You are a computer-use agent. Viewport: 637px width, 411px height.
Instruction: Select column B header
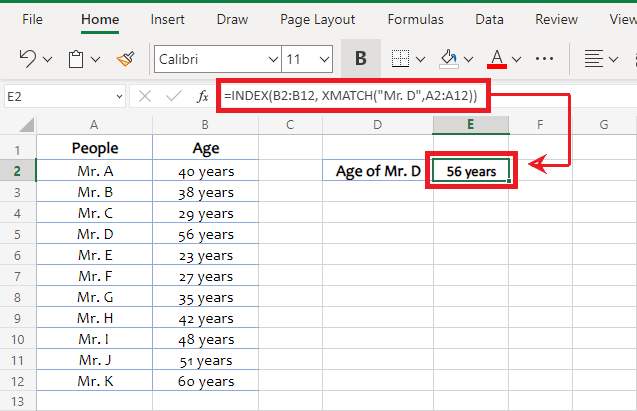[x=204, y=124]
